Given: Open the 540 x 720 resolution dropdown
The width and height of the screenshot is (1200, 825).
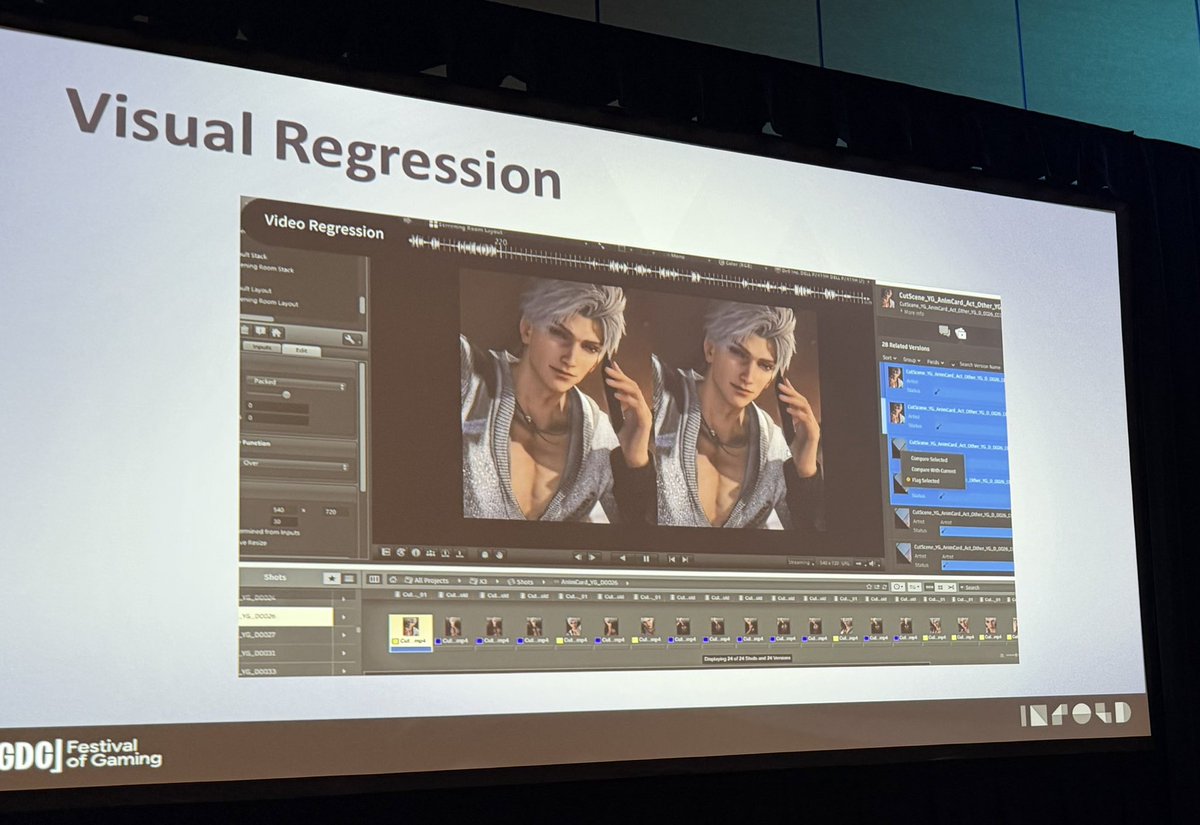Looking at the screenshot, I should point(833,563).
